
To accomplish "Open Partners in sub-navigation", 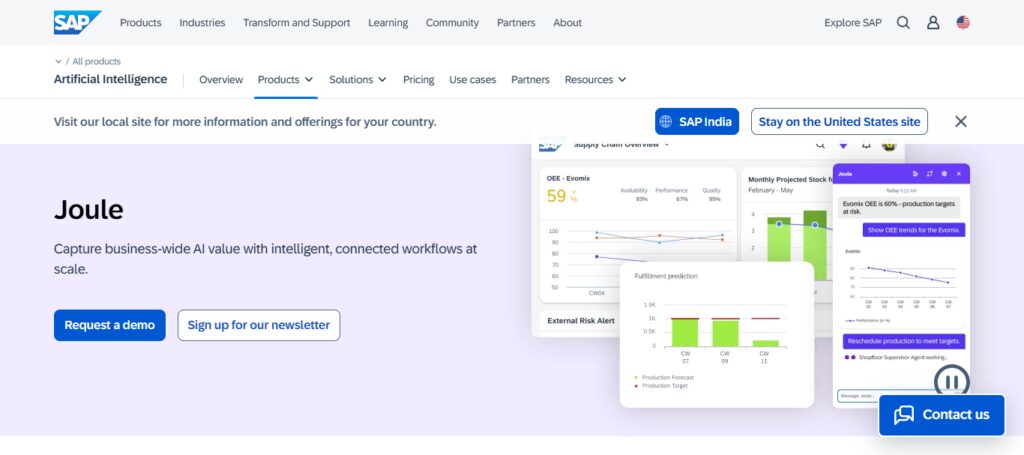I will (x=530, y=80).
